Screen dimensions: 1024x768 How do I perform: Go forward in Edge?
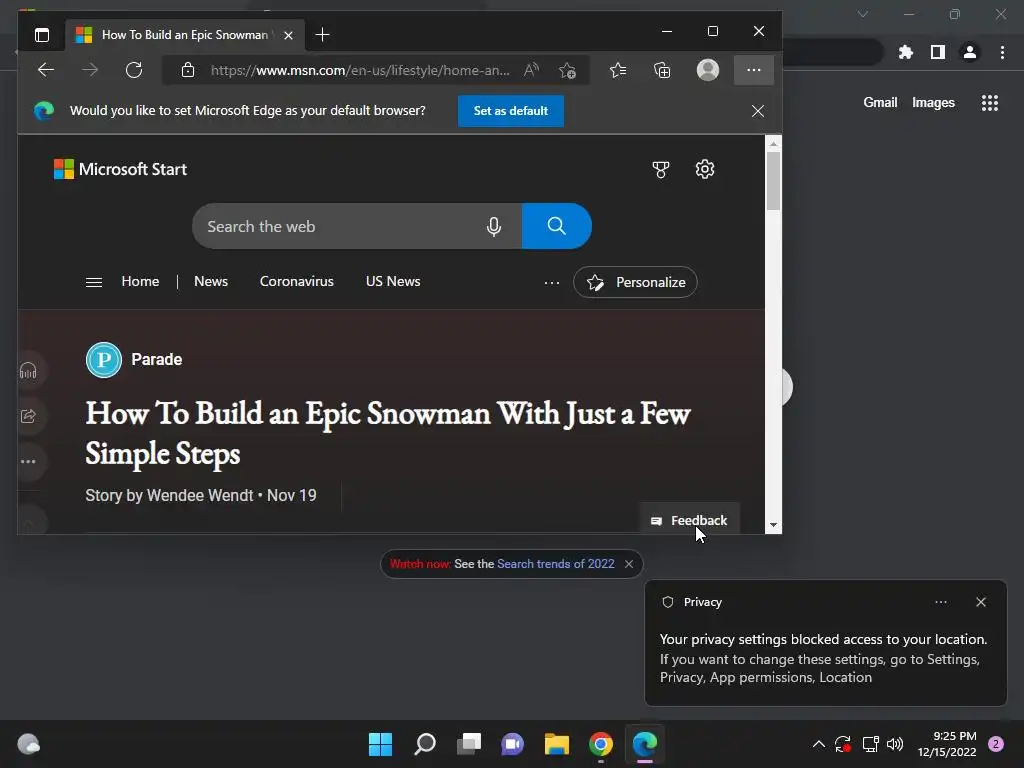(x=90, y=70)
